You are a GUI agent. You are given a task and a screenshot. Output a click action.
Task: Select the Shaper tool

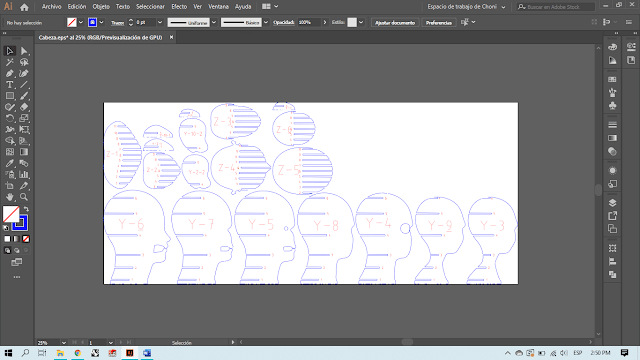coord(10,107)
